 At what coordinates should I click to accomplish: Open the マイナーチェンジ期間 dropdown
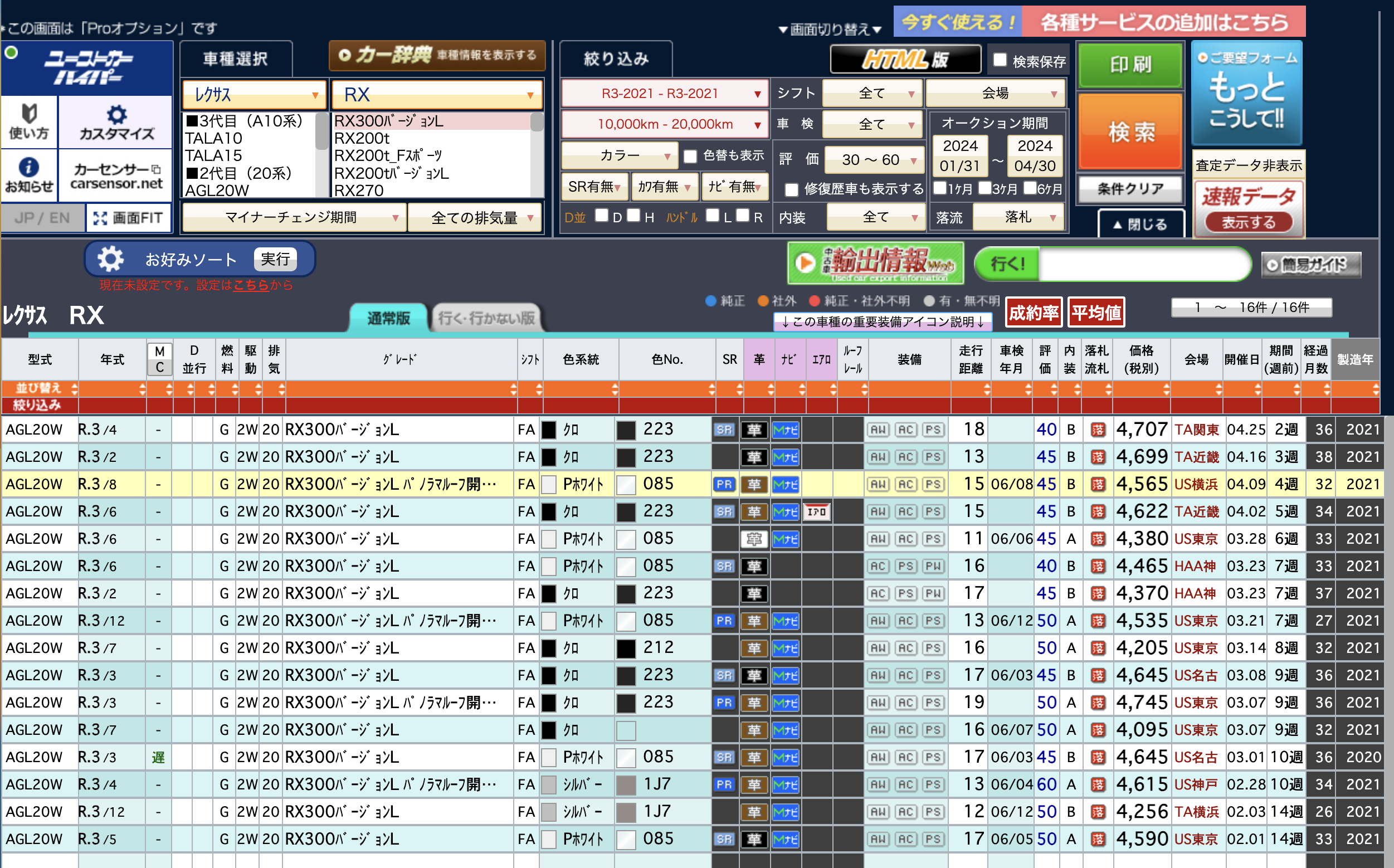(x=294, y=218)
